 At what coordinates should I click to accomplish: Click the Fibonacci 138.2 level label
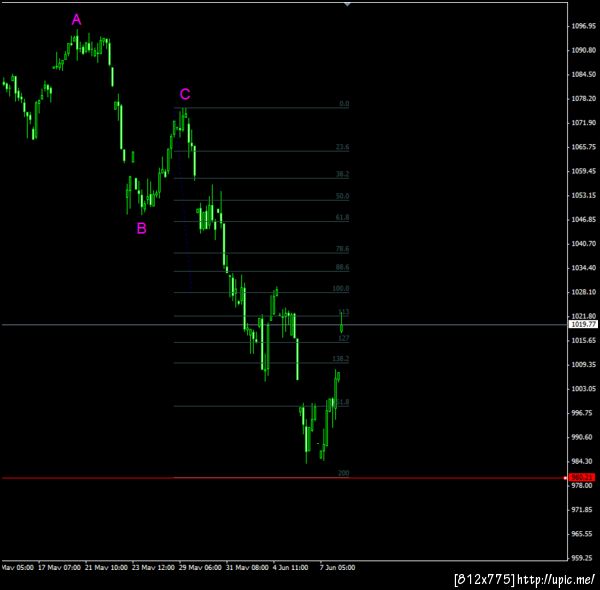tap(341, 359)
